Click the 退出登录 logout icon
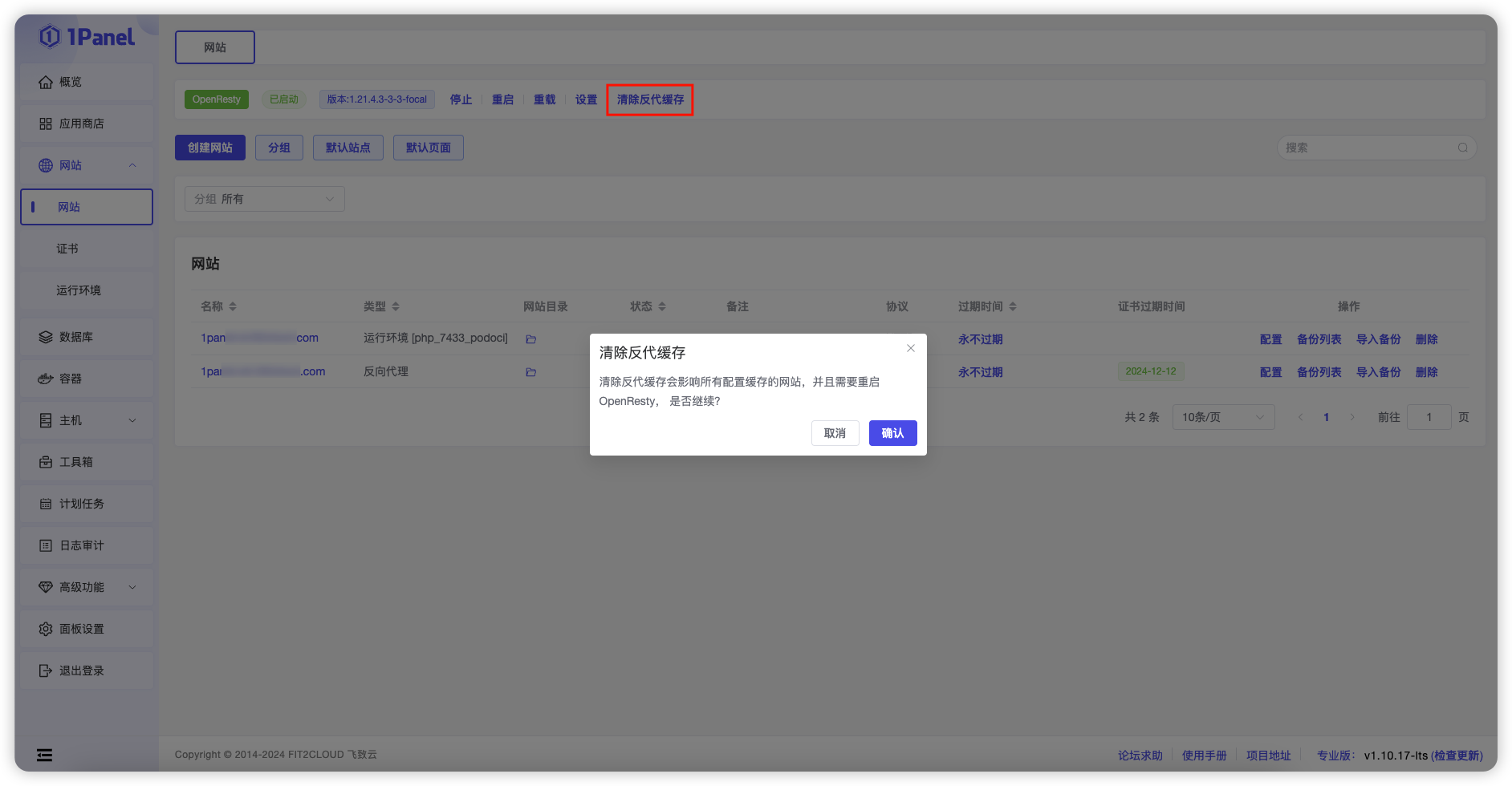The height and width of the screenshot is (786, 1512). [x=47, y=670]
